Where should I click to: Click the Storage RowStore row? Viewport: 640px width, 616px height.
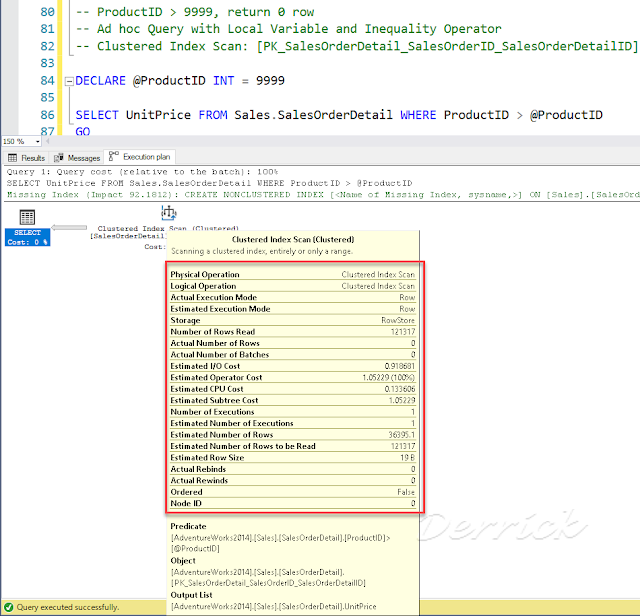[x=292, y=320]
